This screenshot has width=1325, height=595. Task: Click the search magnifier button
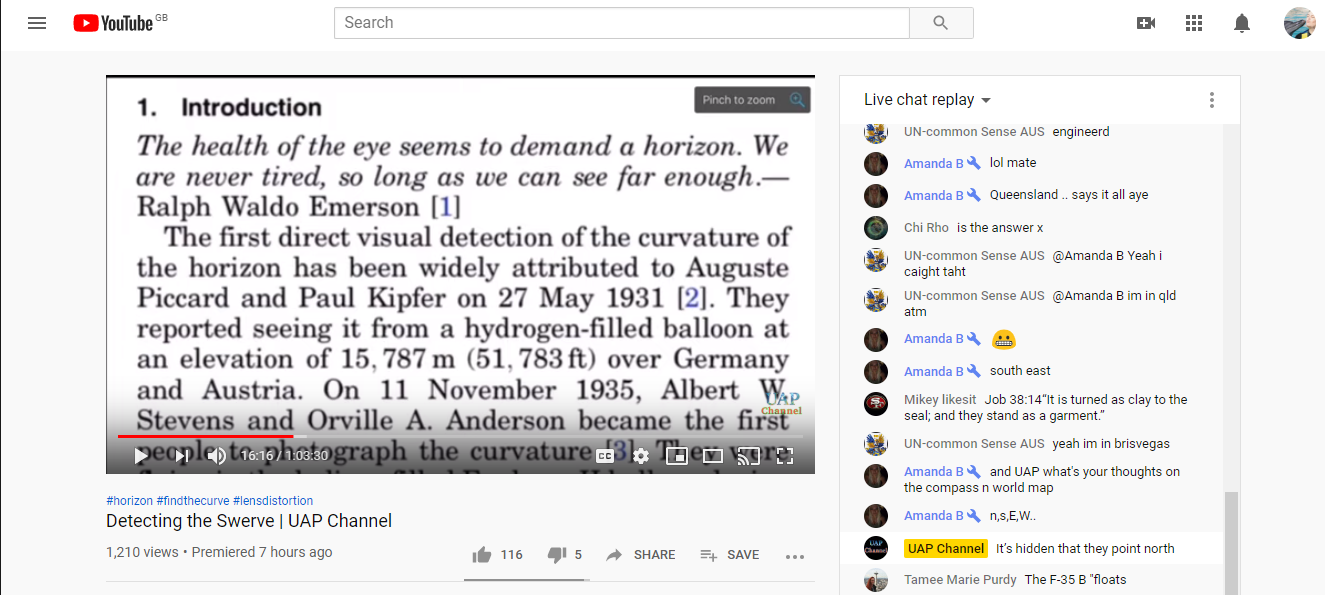940,23
